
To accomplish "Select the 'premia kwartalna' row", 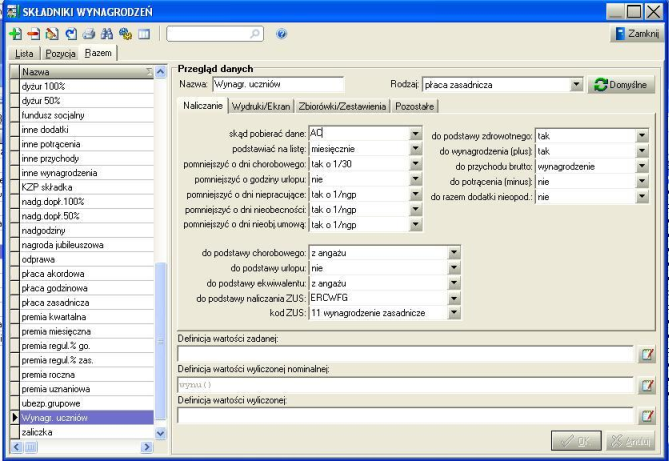I will 87,317.
